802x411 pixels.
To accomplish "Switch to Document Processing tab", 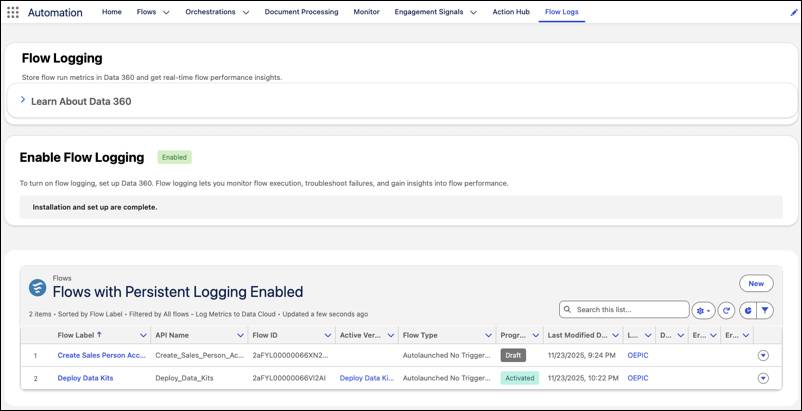I will (x=301, y=12).
